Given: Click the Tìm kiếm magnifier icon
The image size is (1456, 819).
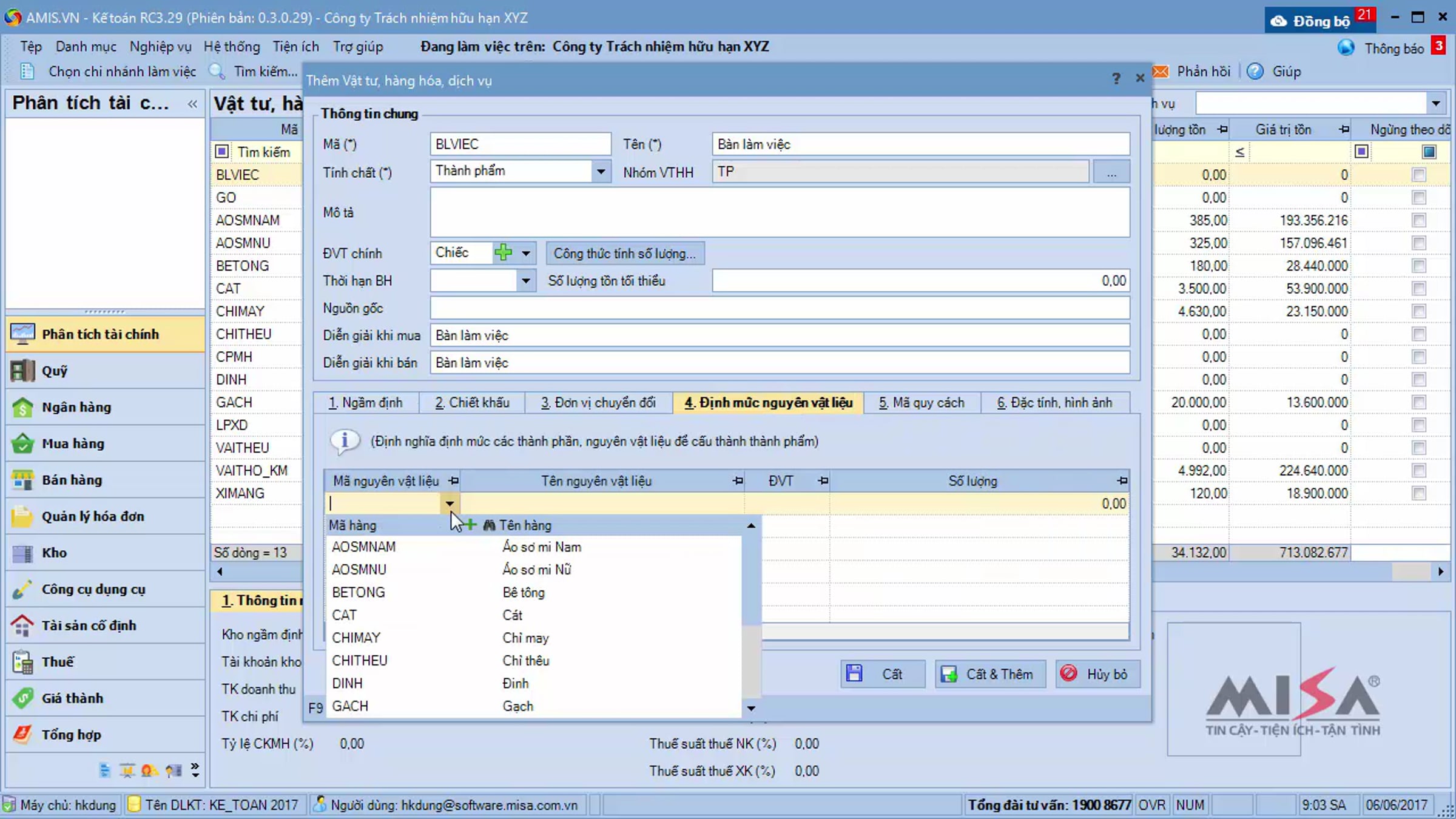Looking at the screenshot, I should point(217,72).
